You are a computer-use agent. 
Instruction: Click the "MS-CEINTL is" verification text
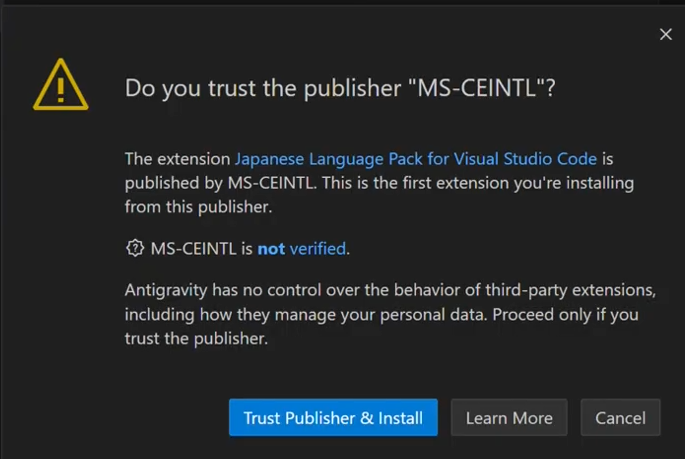(x=201, y=249)
